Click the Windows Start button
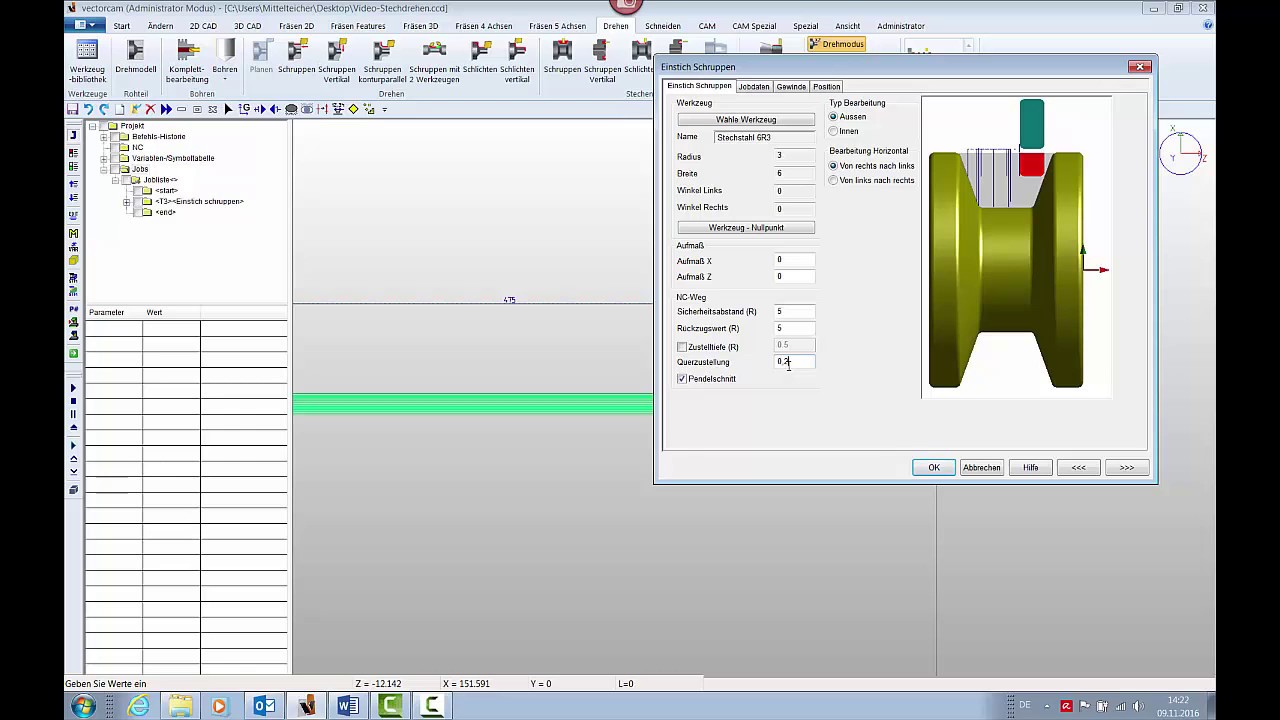 point(84,706)
